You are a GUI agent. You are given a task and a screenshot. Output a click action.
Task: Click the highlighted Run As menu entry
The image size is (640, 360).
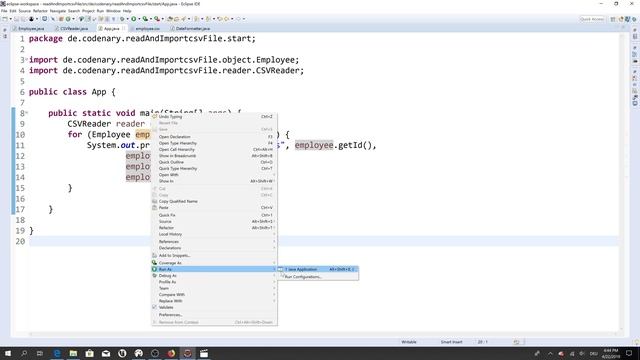(214, 269)
